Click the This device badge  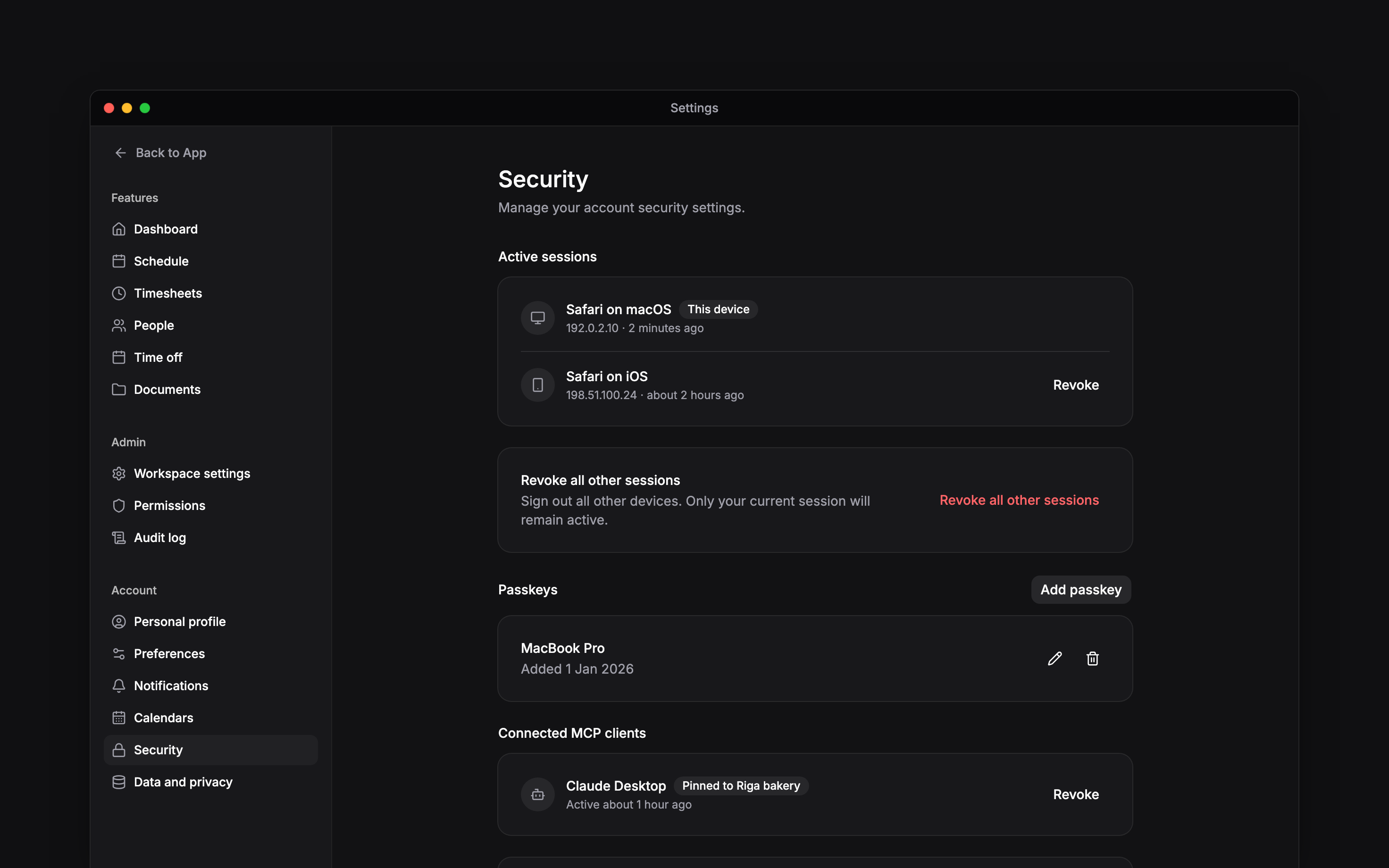(x=719, y=309)
